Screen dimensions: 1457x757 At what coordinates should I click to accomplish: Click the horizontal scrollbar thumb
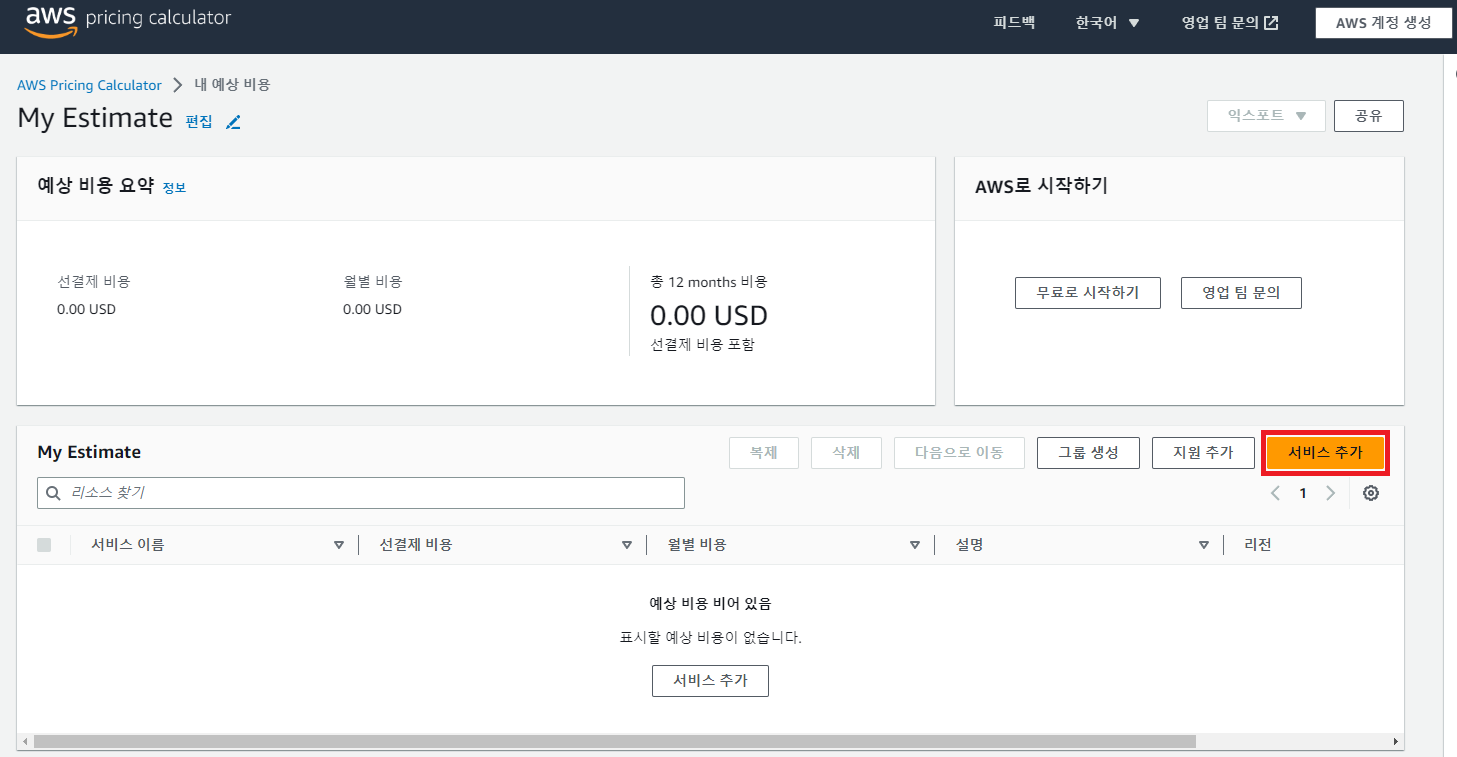(x=614, y=742)
